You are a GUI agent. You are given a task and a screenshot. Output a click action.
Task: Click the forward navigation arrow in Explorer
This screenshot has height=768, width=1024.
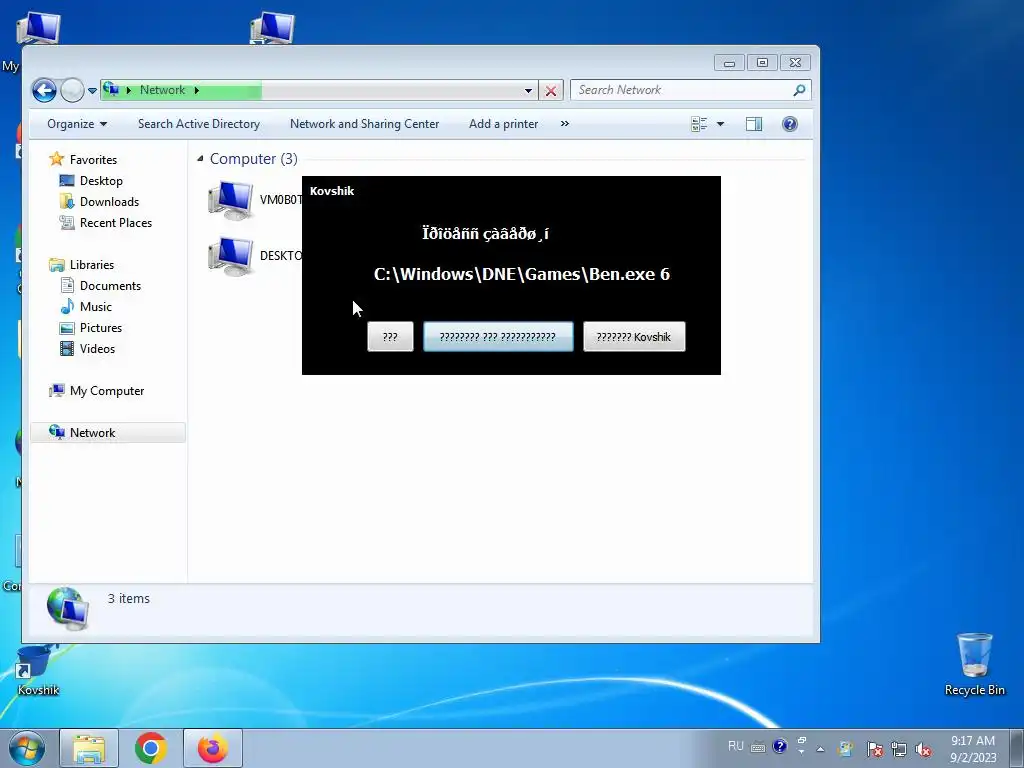[72, 90]
